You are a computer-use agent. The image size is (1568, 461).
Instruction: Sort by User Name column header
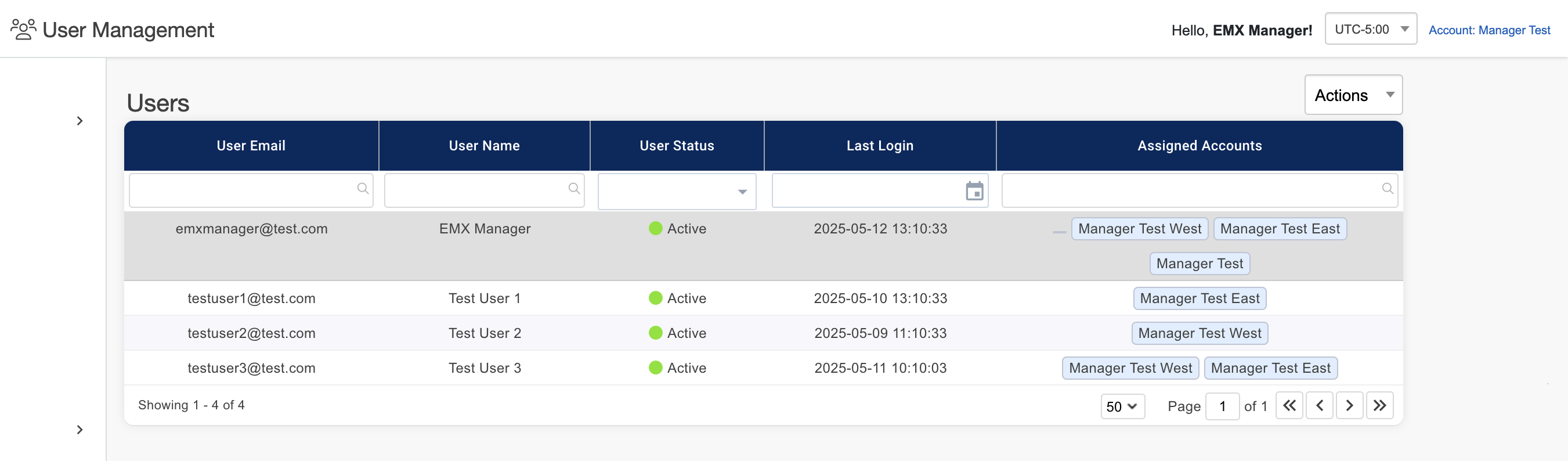[x=484, y=146]
